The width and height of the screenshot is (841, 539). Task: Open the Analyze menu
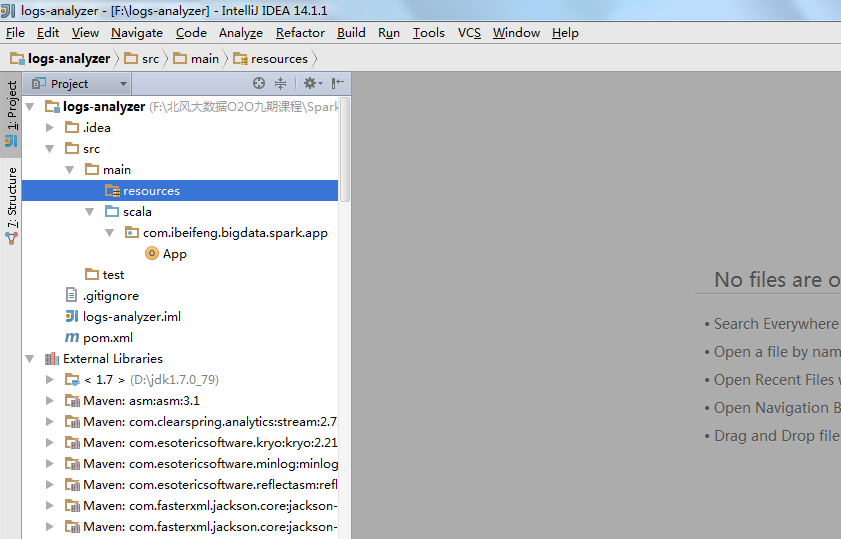[x=241, y=33]
